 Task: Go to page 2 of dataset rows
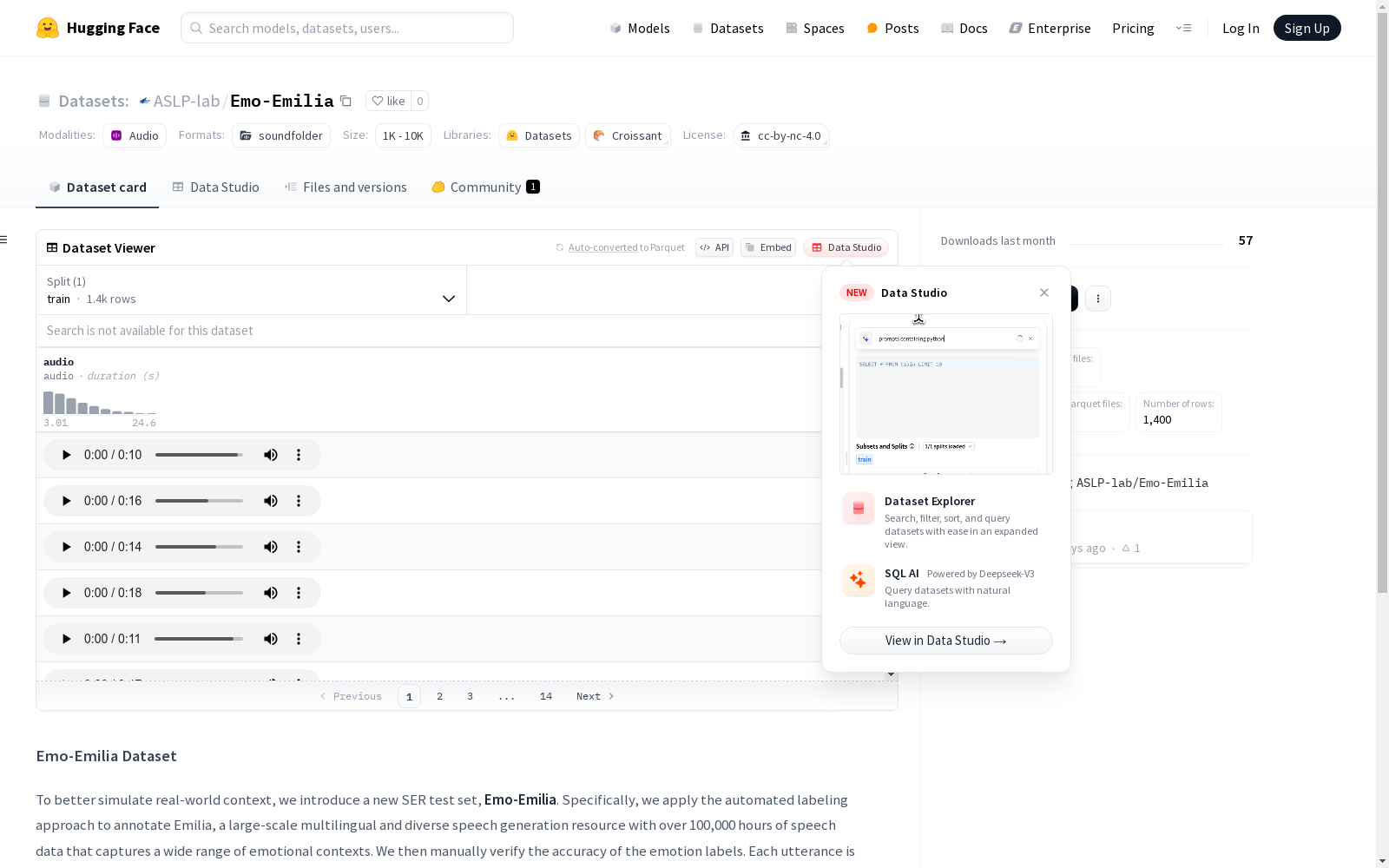[x=440, y=696]
